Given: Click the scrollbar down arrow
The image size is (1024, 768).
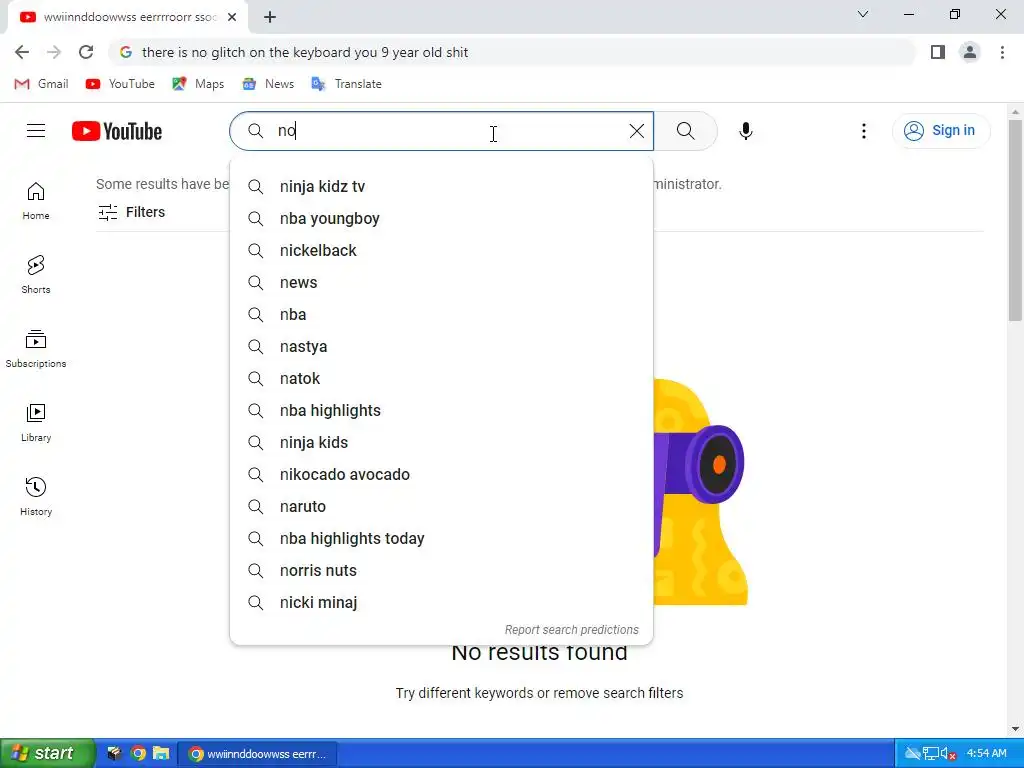Looking at the screenshot, I should point(1015,729).
